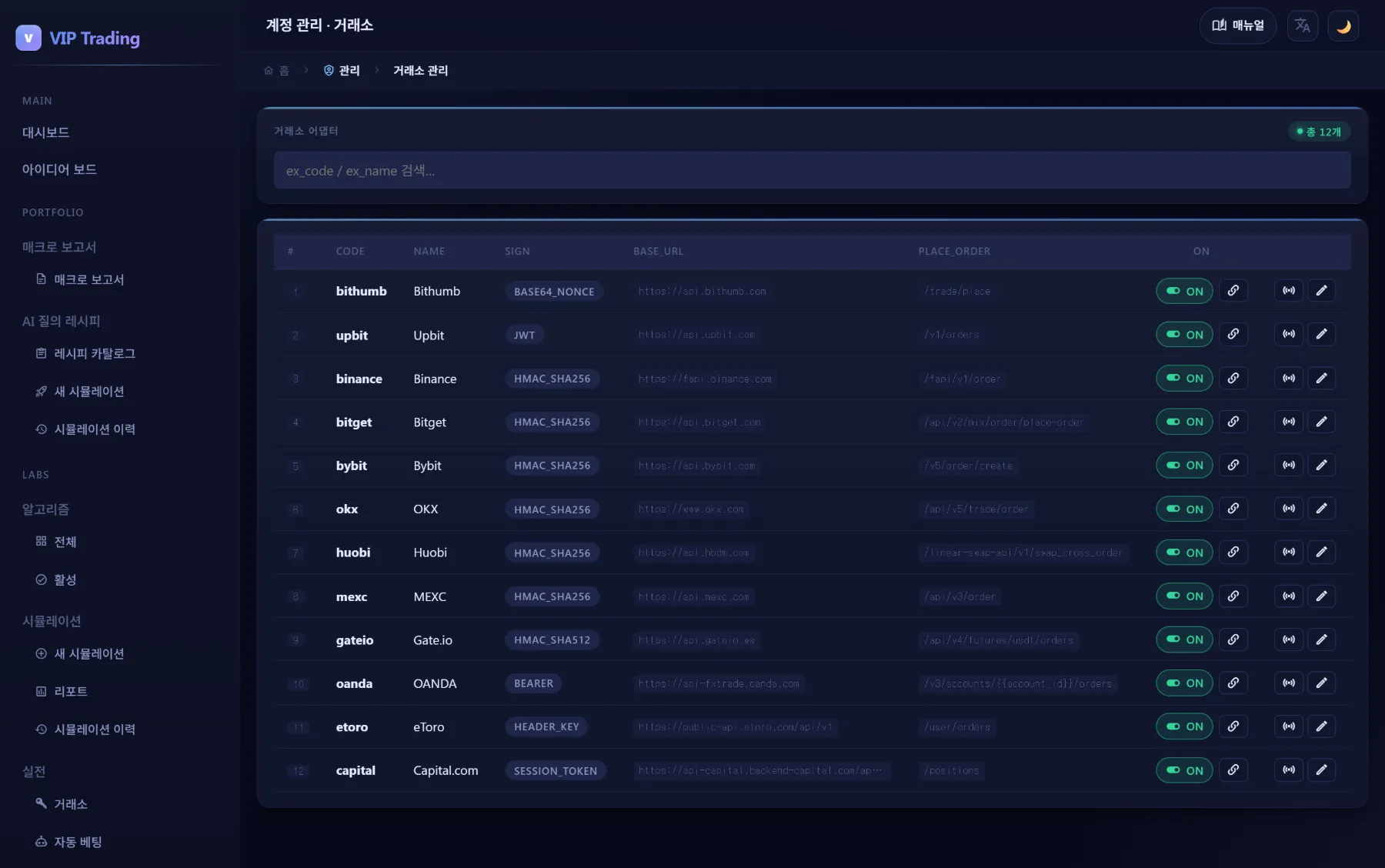Toggle the ON switch for upbit

[1184, 335]
